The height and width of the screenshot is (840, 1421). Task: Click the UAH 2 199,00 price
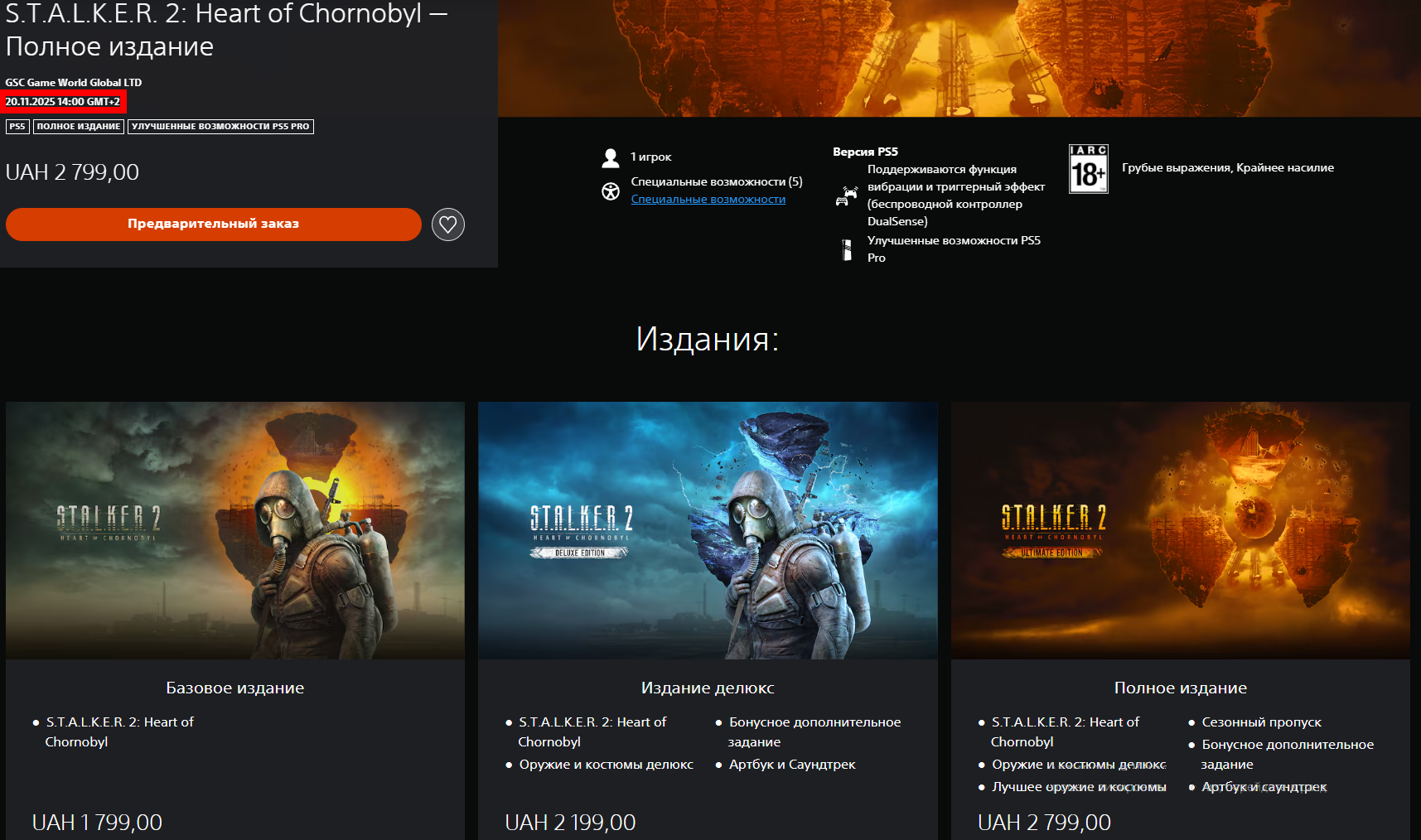tap(570, 823)
